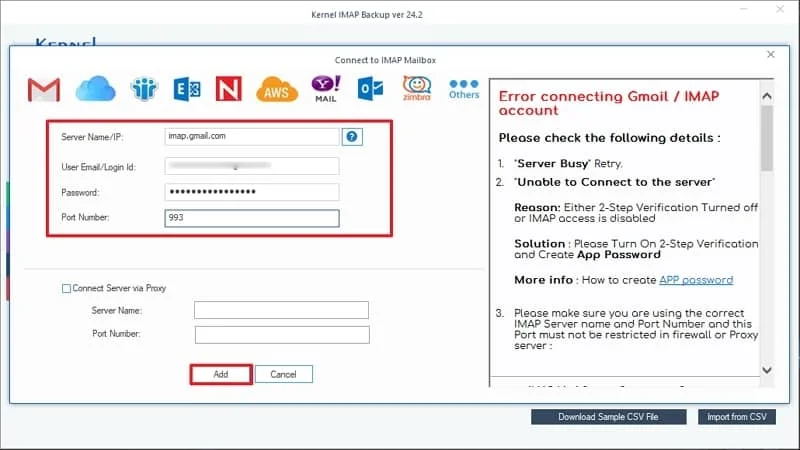Image resolution: width=800 pixels, height=450 pixels.
Task: Click the Add button
Action: (221, 374)
